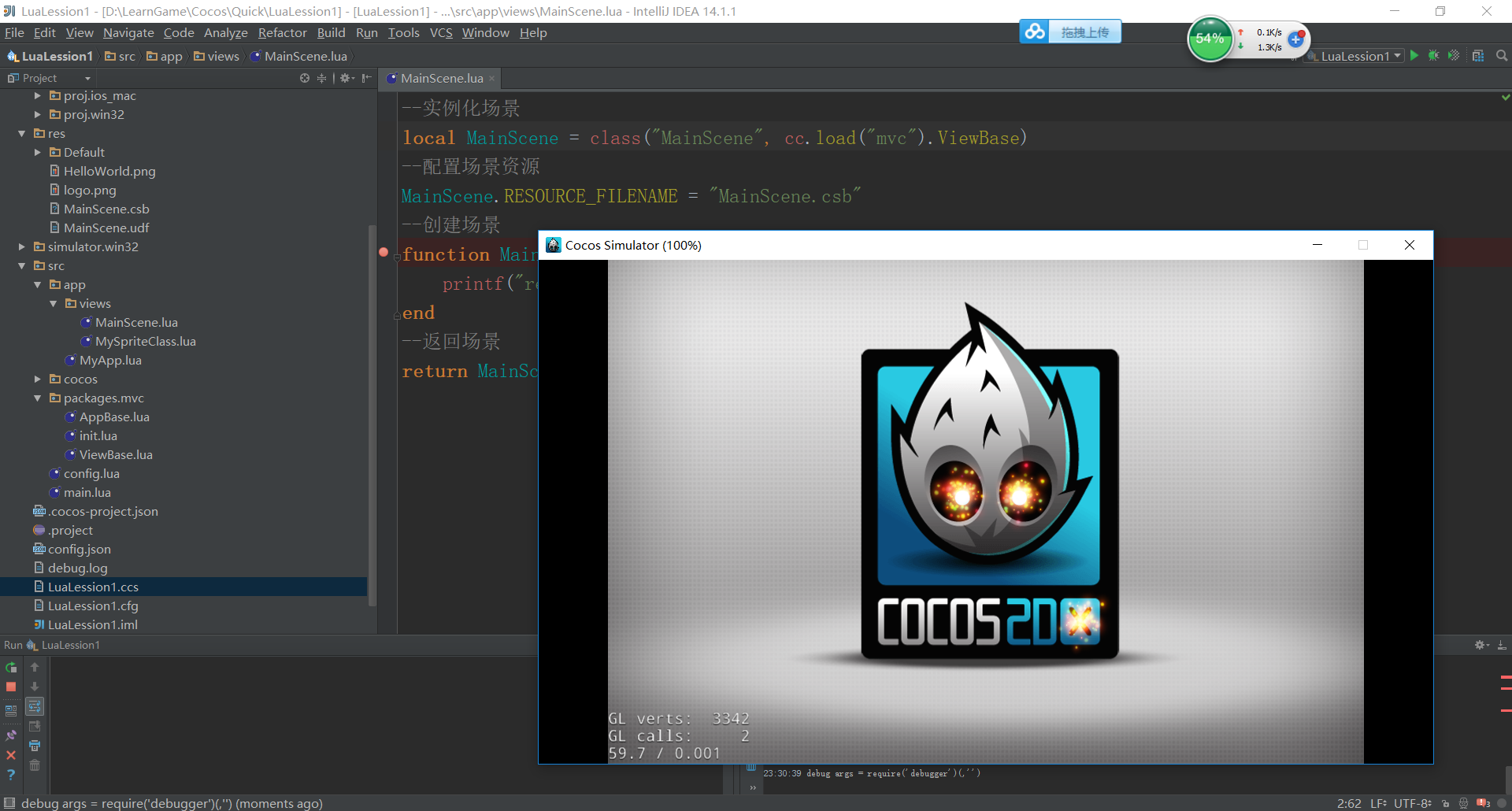Hide the Run tool window
The height and width of the screenshot is (811, 1512).
point(1502,645)
